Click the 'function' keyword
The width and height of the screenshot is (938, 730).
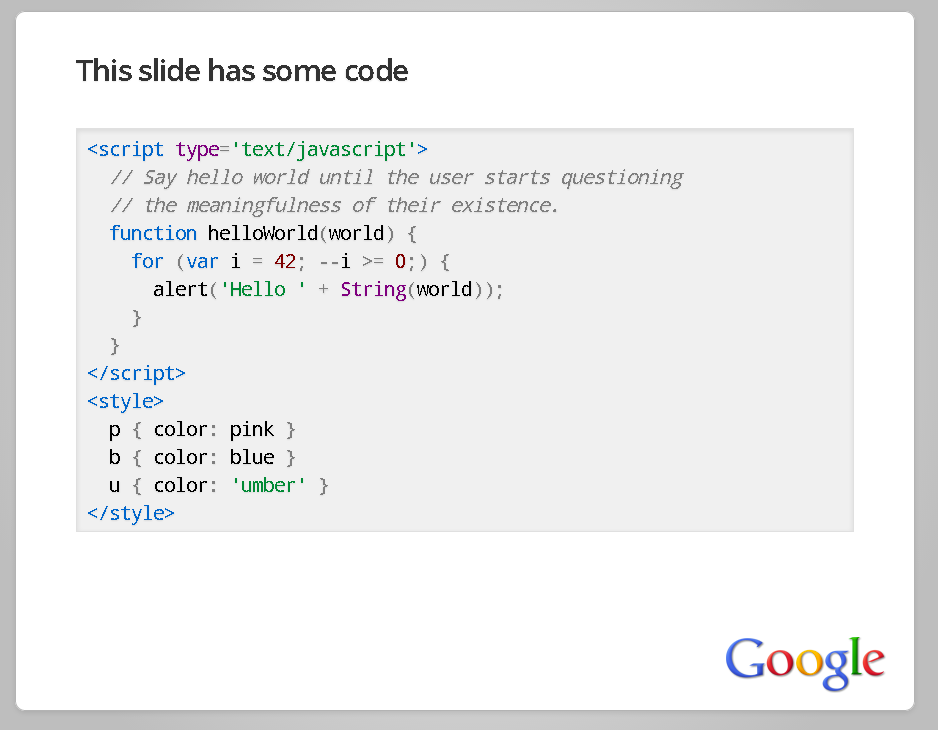[x=153, y=233]
